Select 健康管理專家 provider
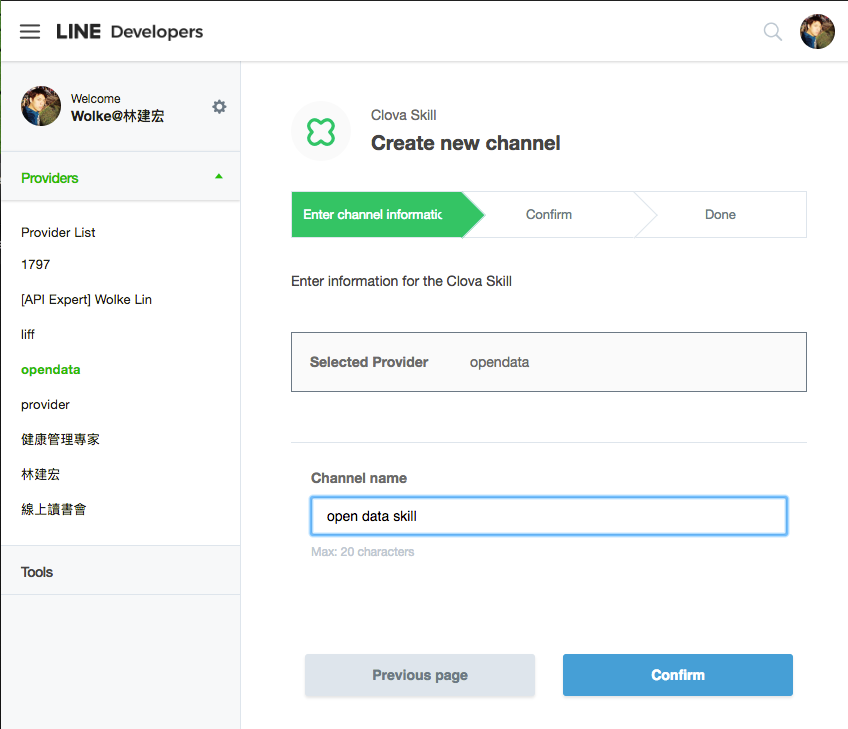 tap(61, 439)
